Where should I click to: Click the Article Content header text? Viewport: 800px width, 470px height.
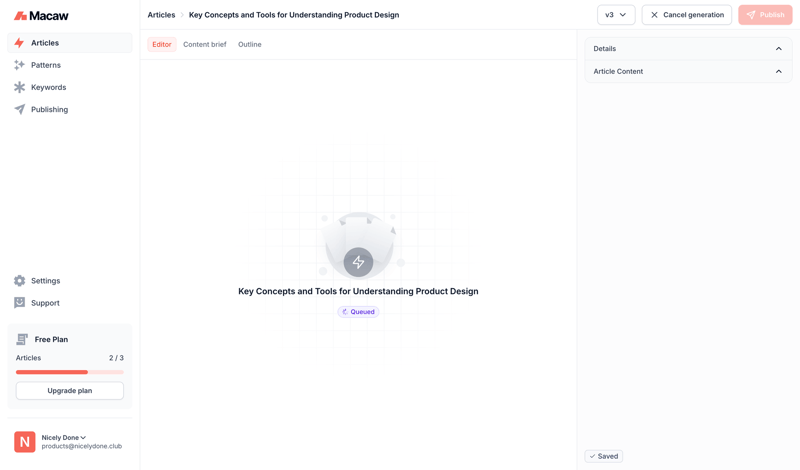pos(618,71)
